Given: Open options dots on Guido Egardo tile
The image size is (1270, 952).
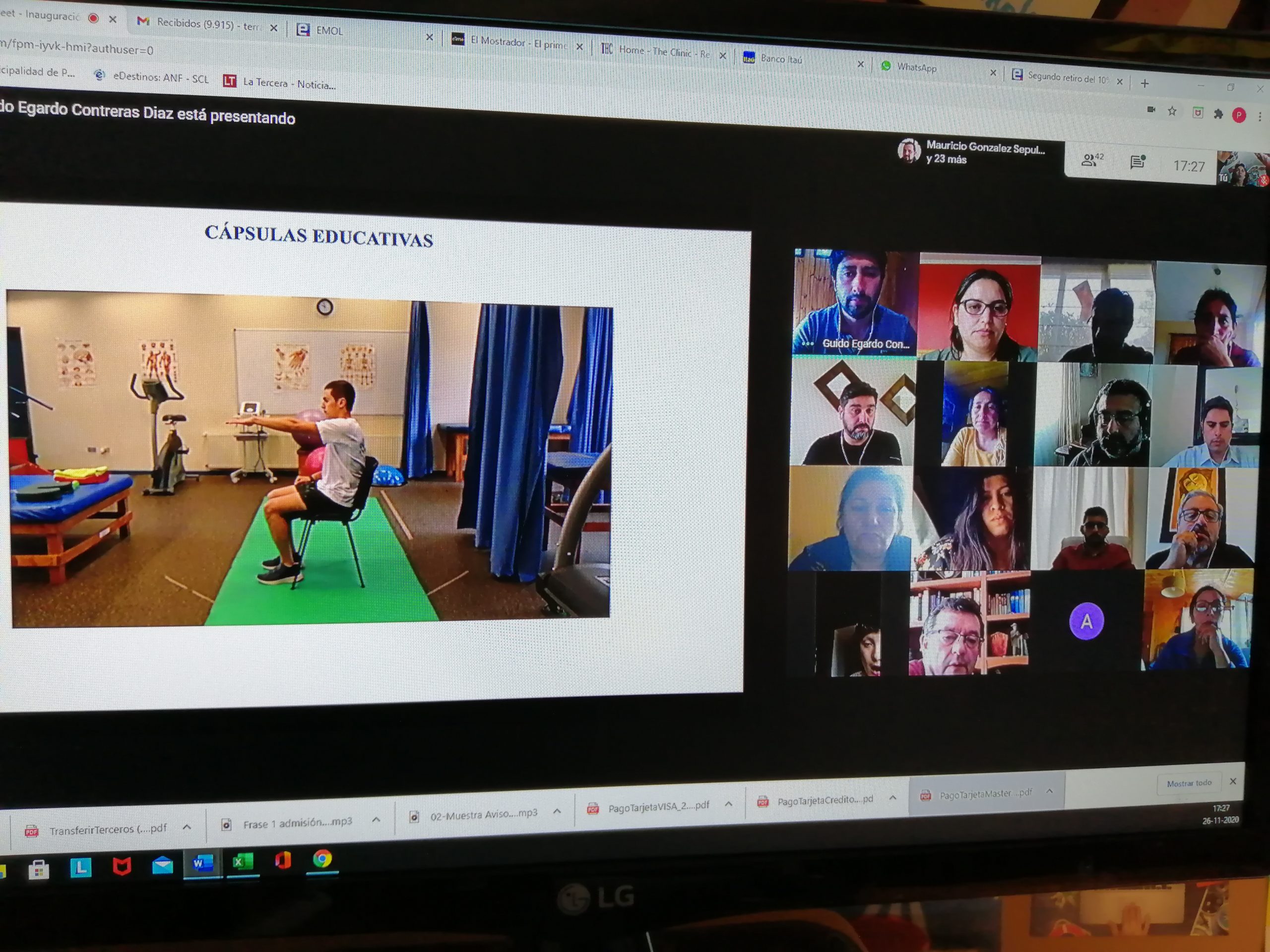Looking at the screenshot, I should pyautogui.click(x=808, y=344).
